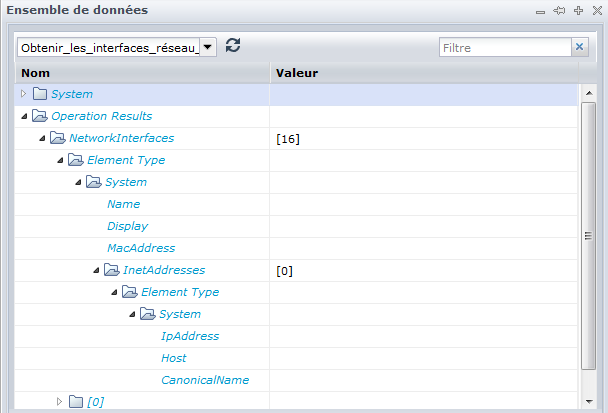Click the closed folder icon of top System
608x413 pixels.
40,94
